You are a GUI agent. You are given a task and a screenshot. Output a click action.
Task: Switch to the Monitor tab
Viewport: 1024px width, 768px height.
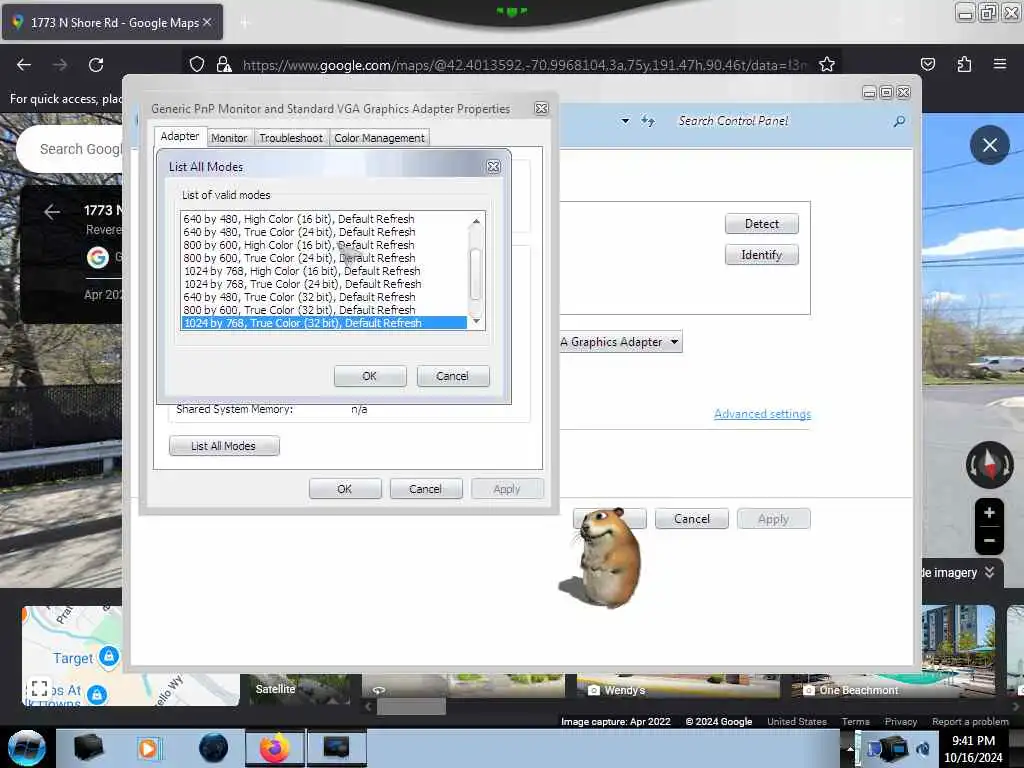pyautogui.click(x=229, y=138)
